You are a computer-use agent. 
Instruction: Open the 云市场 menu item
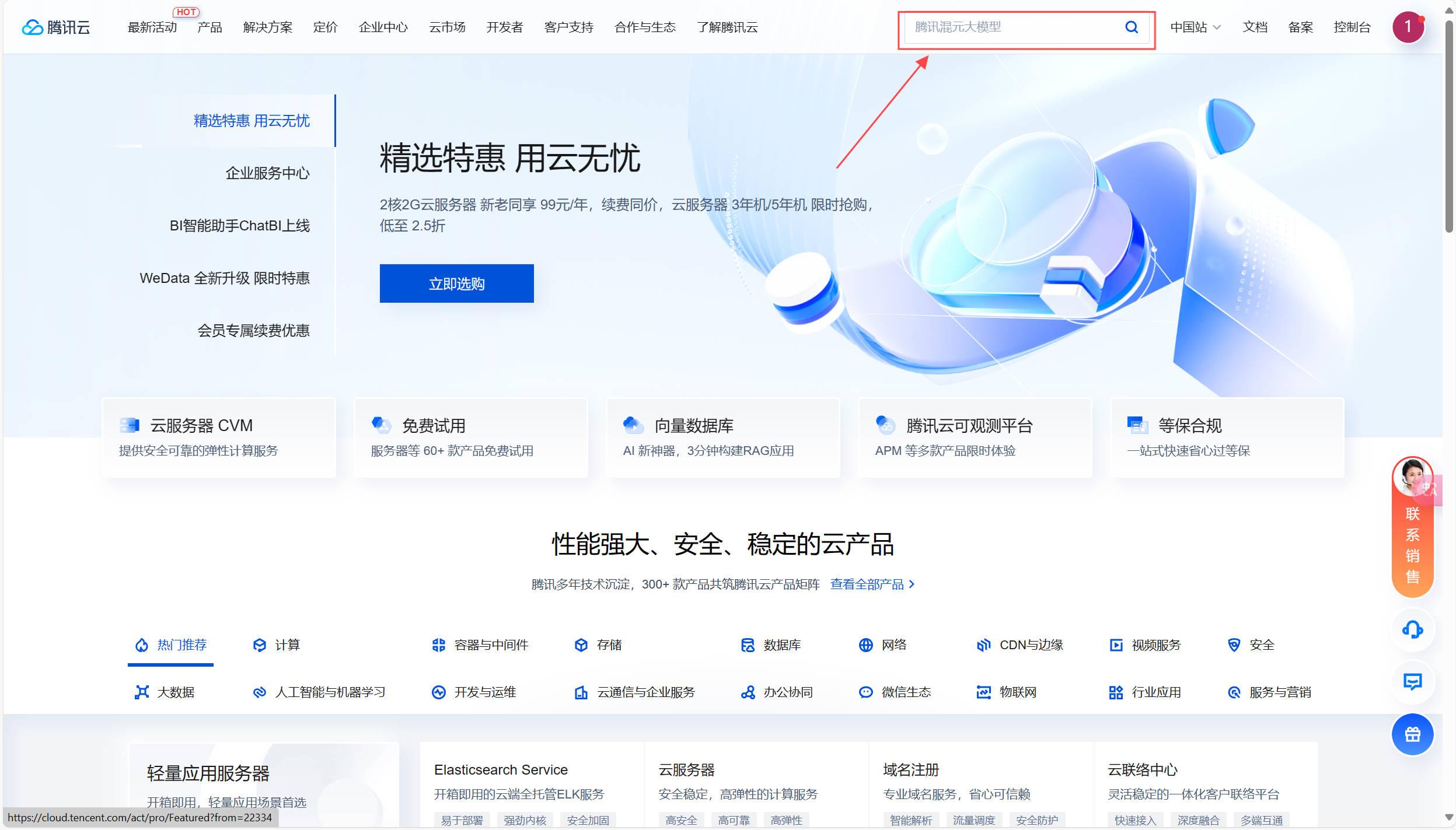tap(447, 27)
